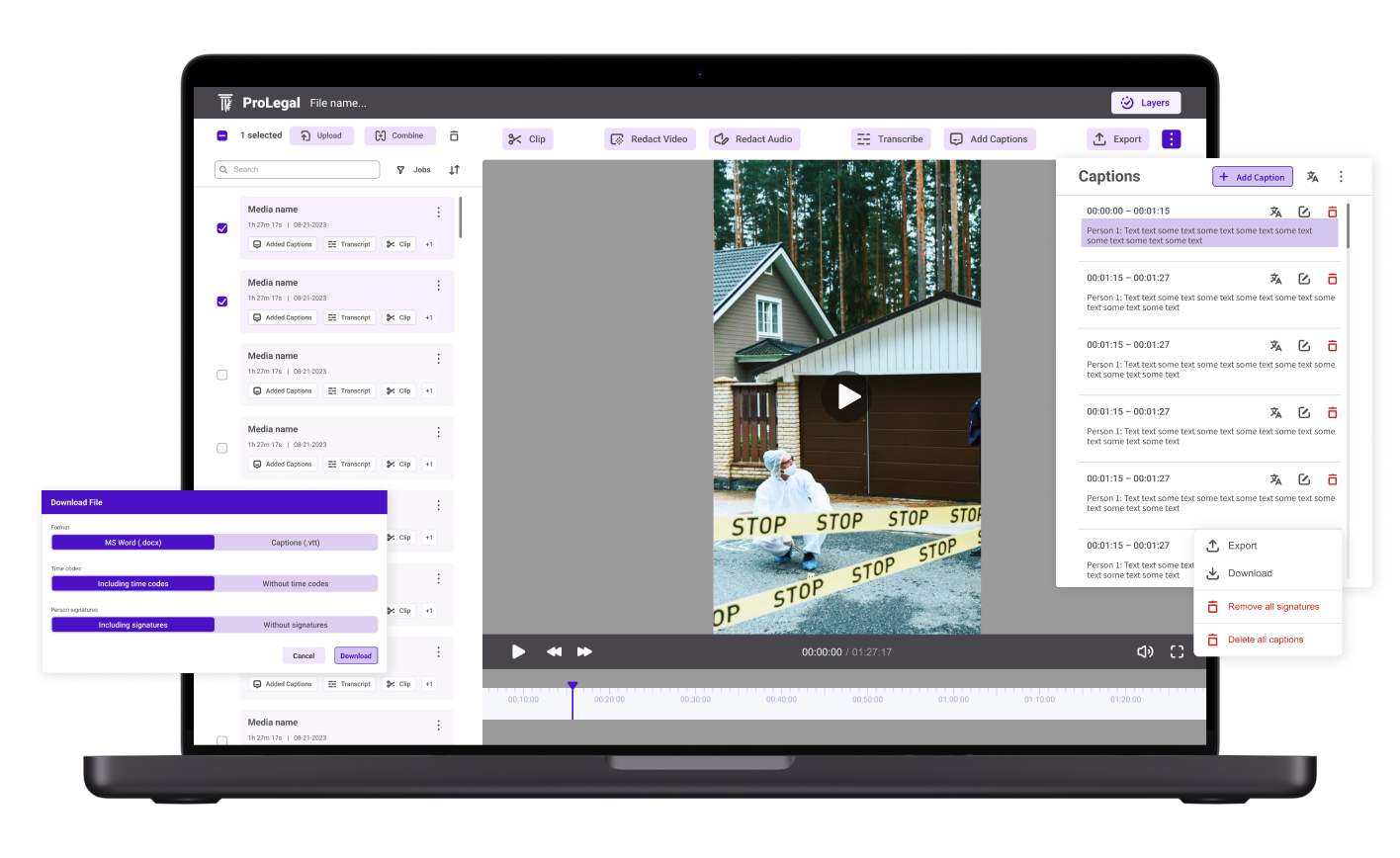1400x858 pixels.
Task: Open second media item's three-dot menu
Action: coord(439,286)
